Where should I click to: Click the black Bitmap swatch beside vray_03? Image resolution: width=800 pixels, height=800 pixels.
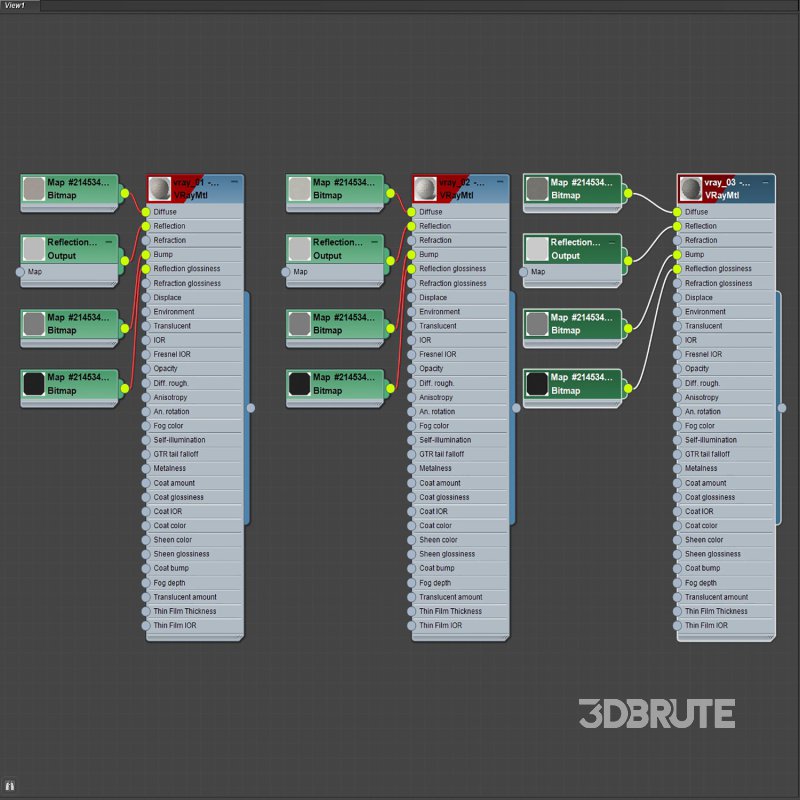tap(537, 383)
